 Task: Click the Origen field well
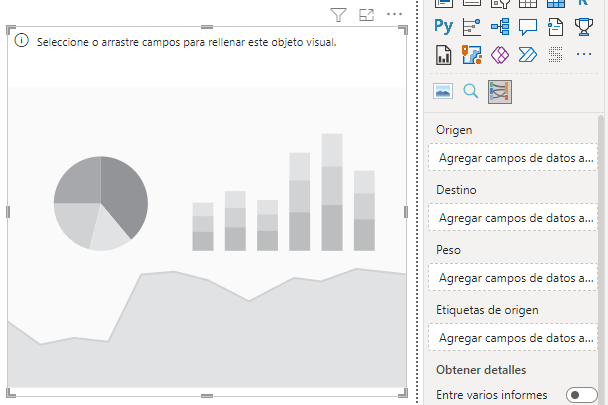513,158
